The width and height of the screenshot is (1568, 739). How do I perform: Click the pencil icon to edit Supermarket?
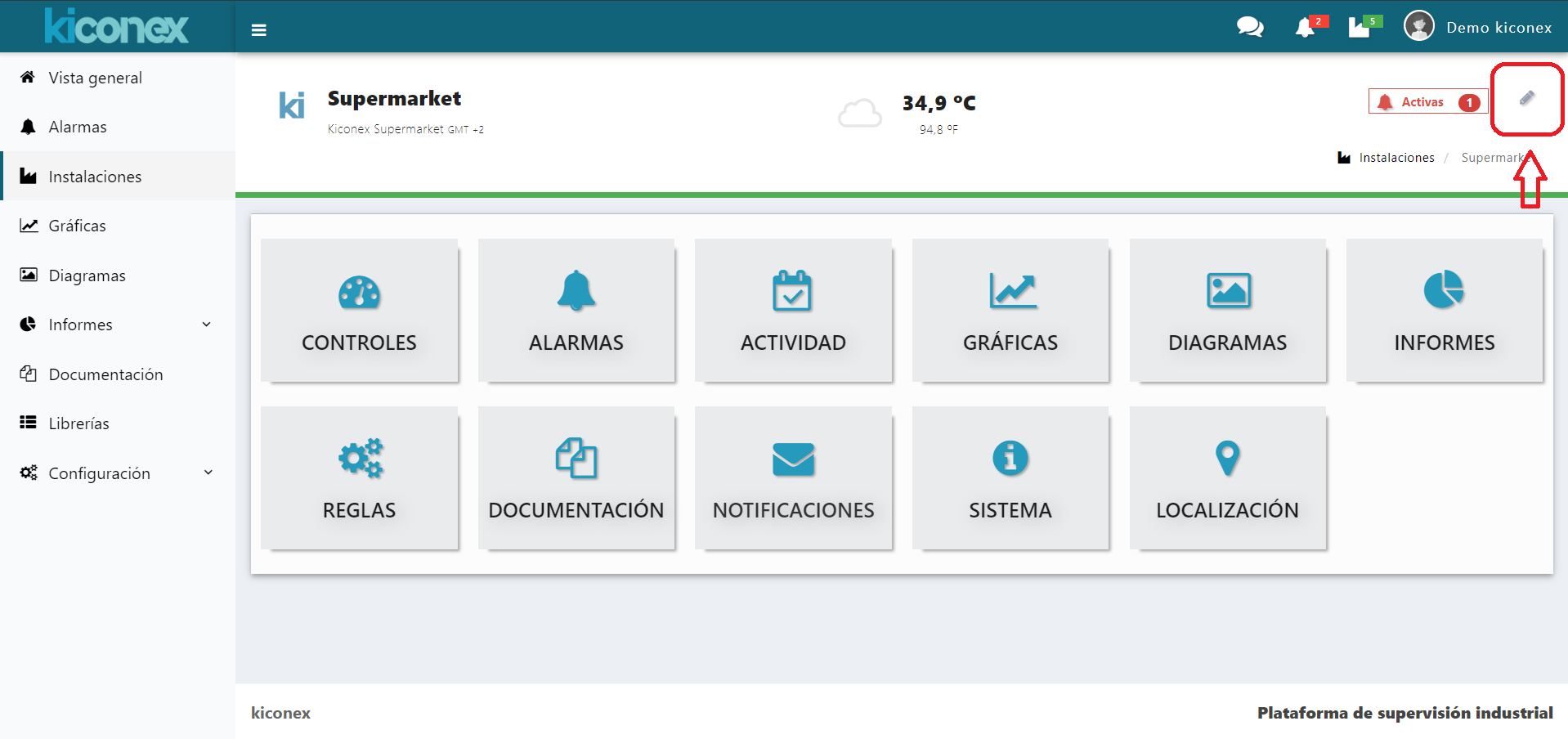tap(1527, 100)
